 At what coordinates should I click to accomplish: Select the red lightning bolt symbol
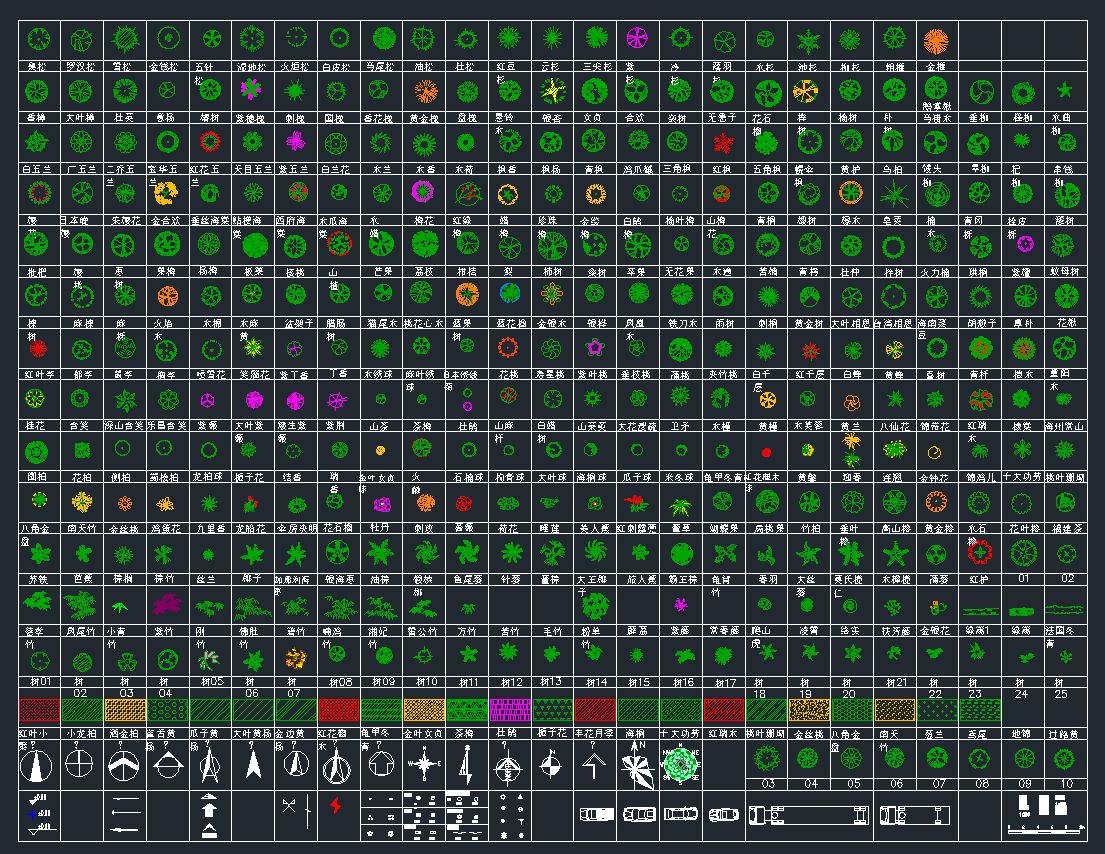tap(337, 806)
